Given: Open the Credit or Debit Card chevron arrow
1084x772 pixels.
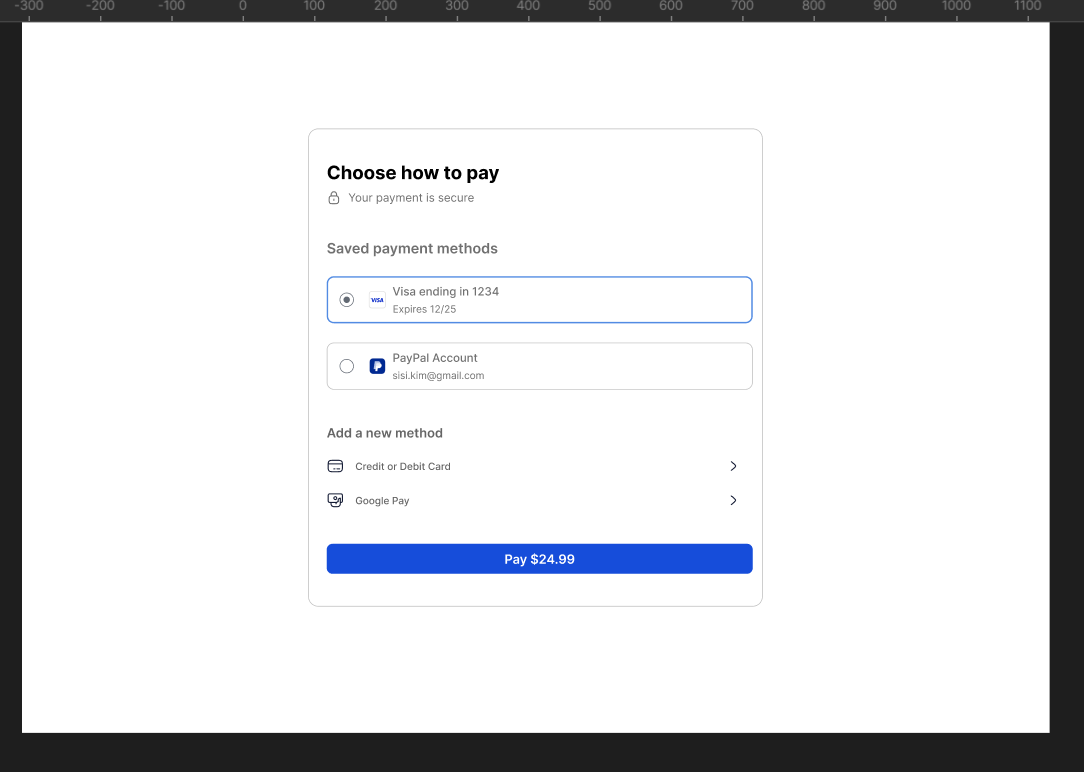Looking at the screenshot, I should tap(733, 467).
